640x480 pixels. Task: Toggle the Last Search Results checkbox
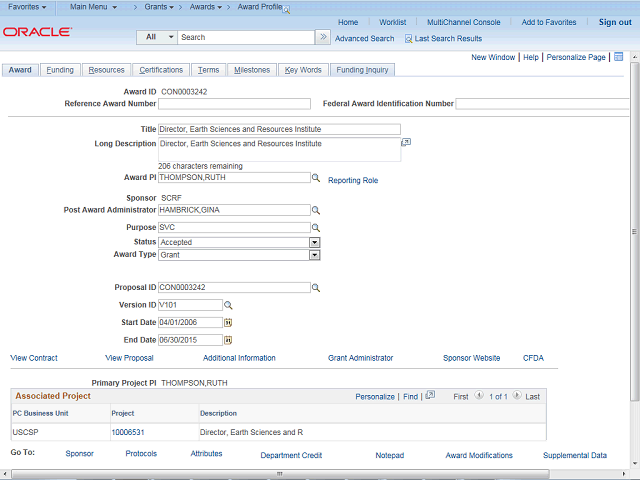408,39
